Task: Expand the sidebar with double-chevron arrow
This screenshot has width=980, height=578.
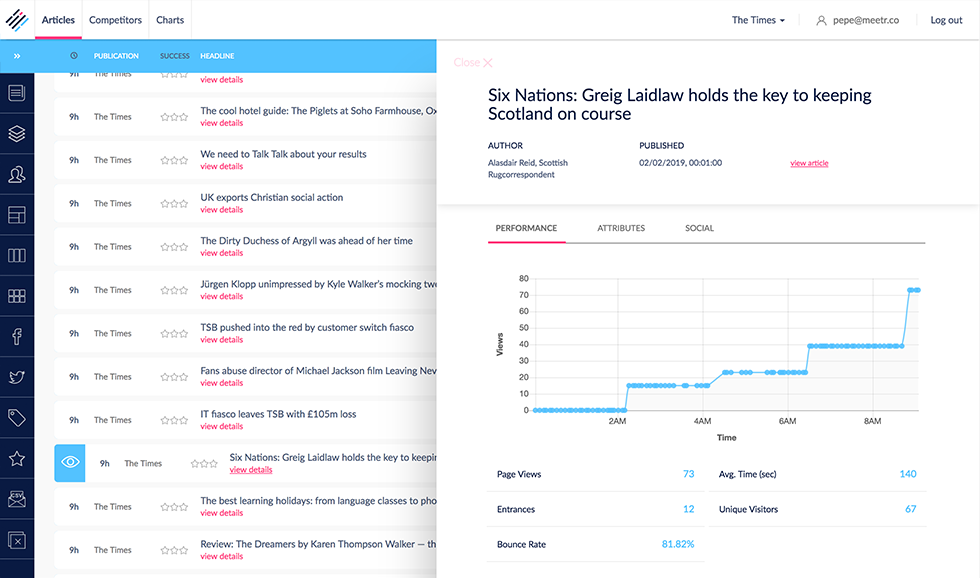Action: (x=17, y=56)
